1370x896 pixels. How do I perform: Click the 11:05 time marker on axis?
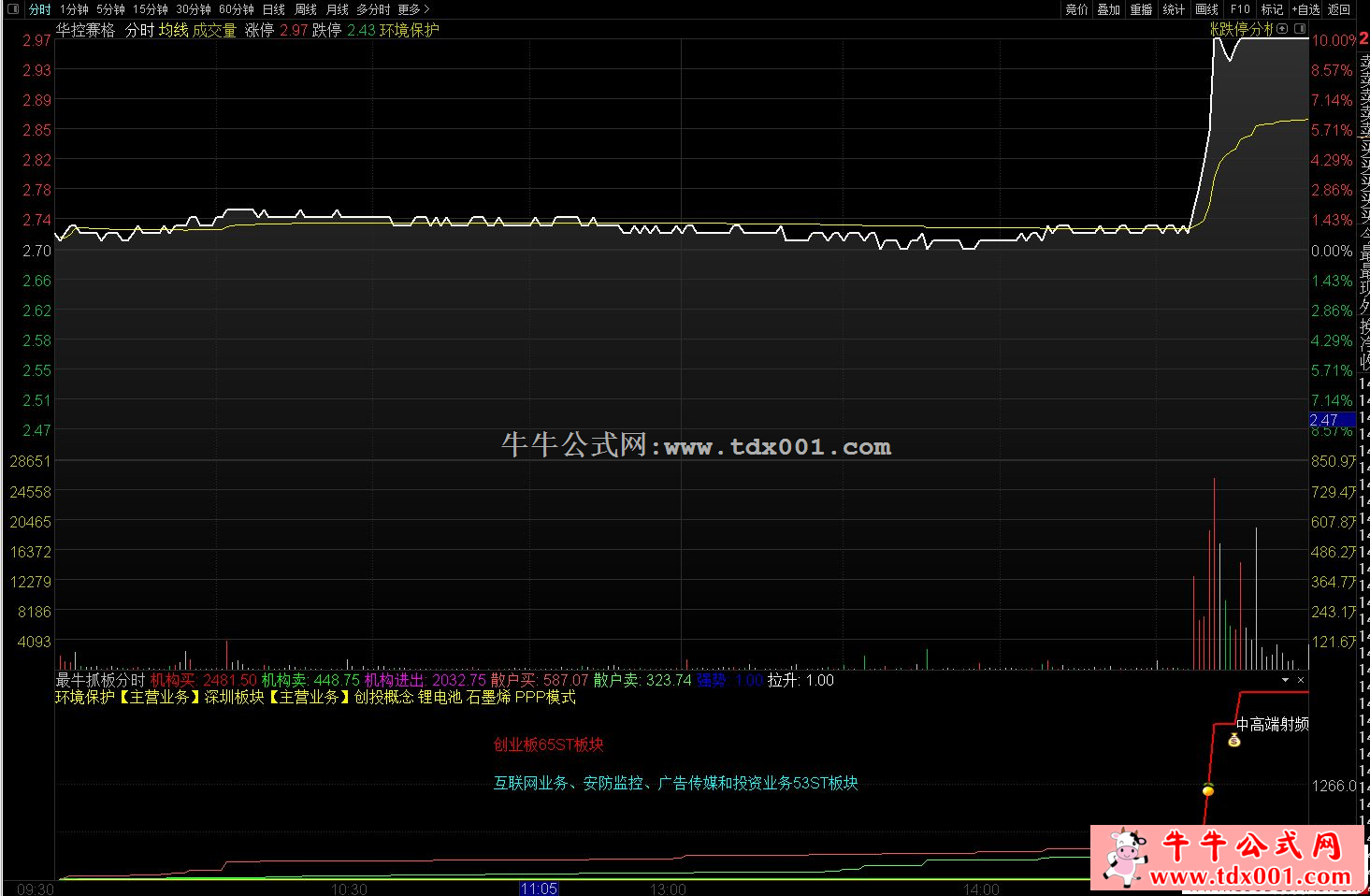click(x=539, y=889)
